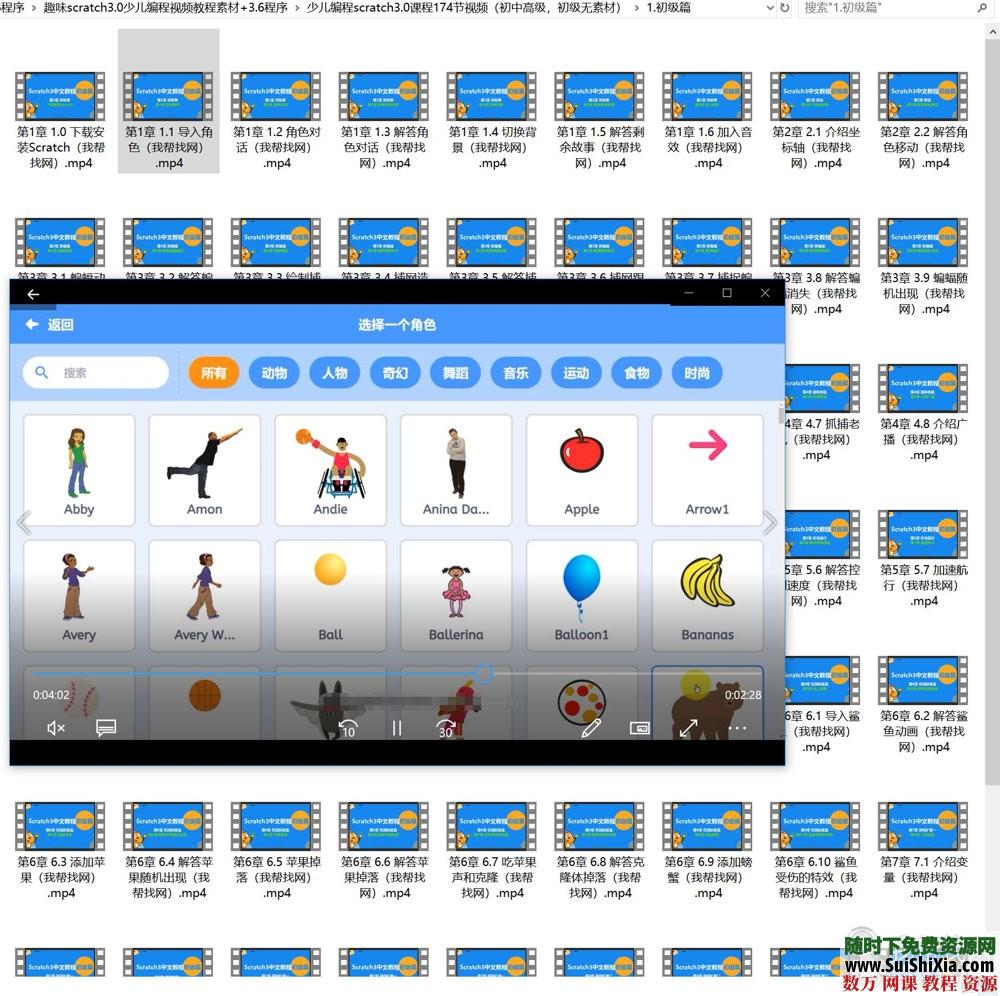Switch player to mini view mode
The width and height of the screenshot is (1000, 996).
pyautogui.click(x=640, y=728)
